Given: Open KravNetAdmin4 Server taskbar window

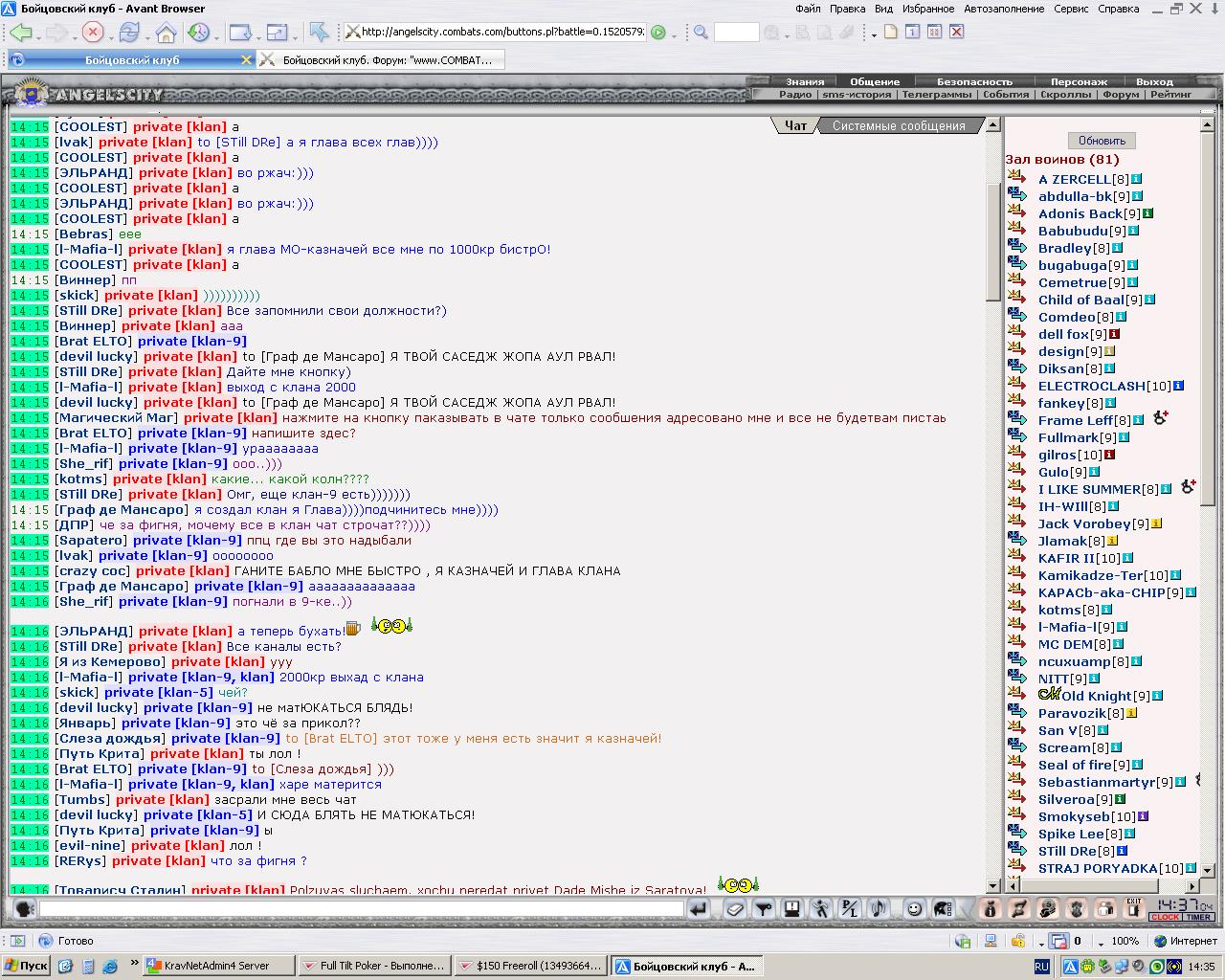Looking at the screenshot, I should [218, 966].
